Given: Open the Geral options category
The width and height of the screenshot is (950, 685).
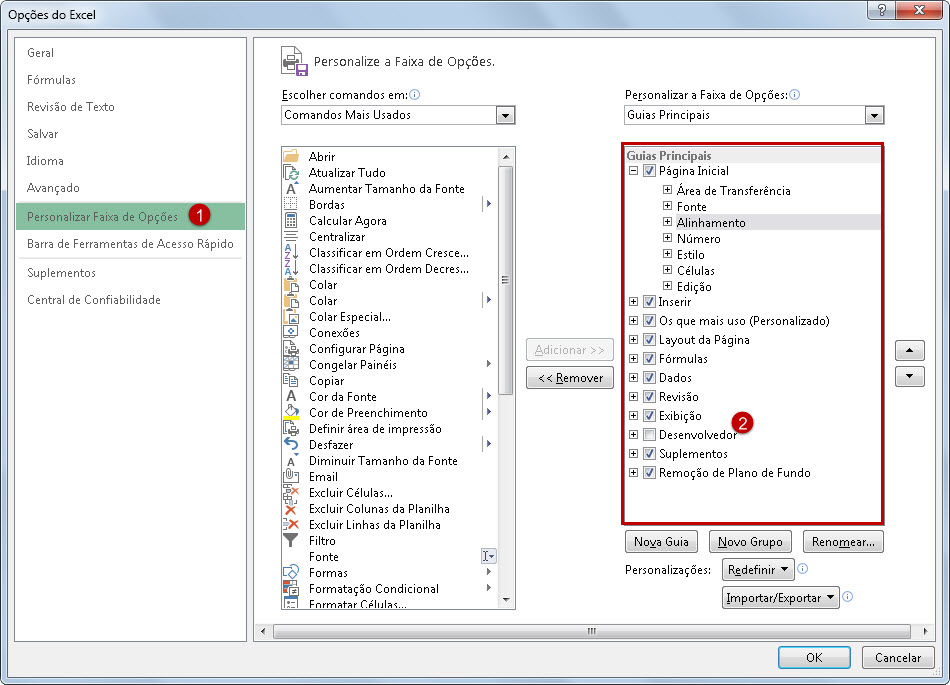Looking at the screenshot, I should [41, 53].
